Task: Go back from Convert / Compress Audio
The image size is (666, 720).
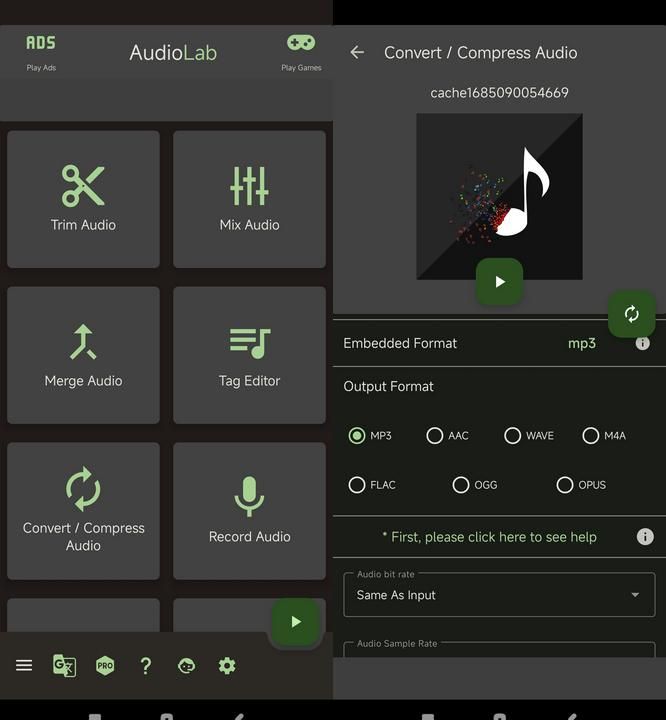Action: 357,52
